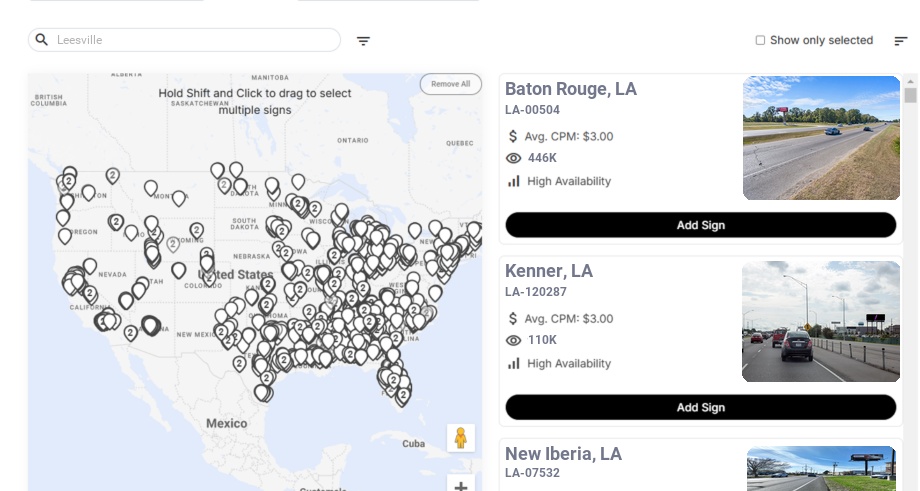Click the search magnifier icon

coord(42,40)
